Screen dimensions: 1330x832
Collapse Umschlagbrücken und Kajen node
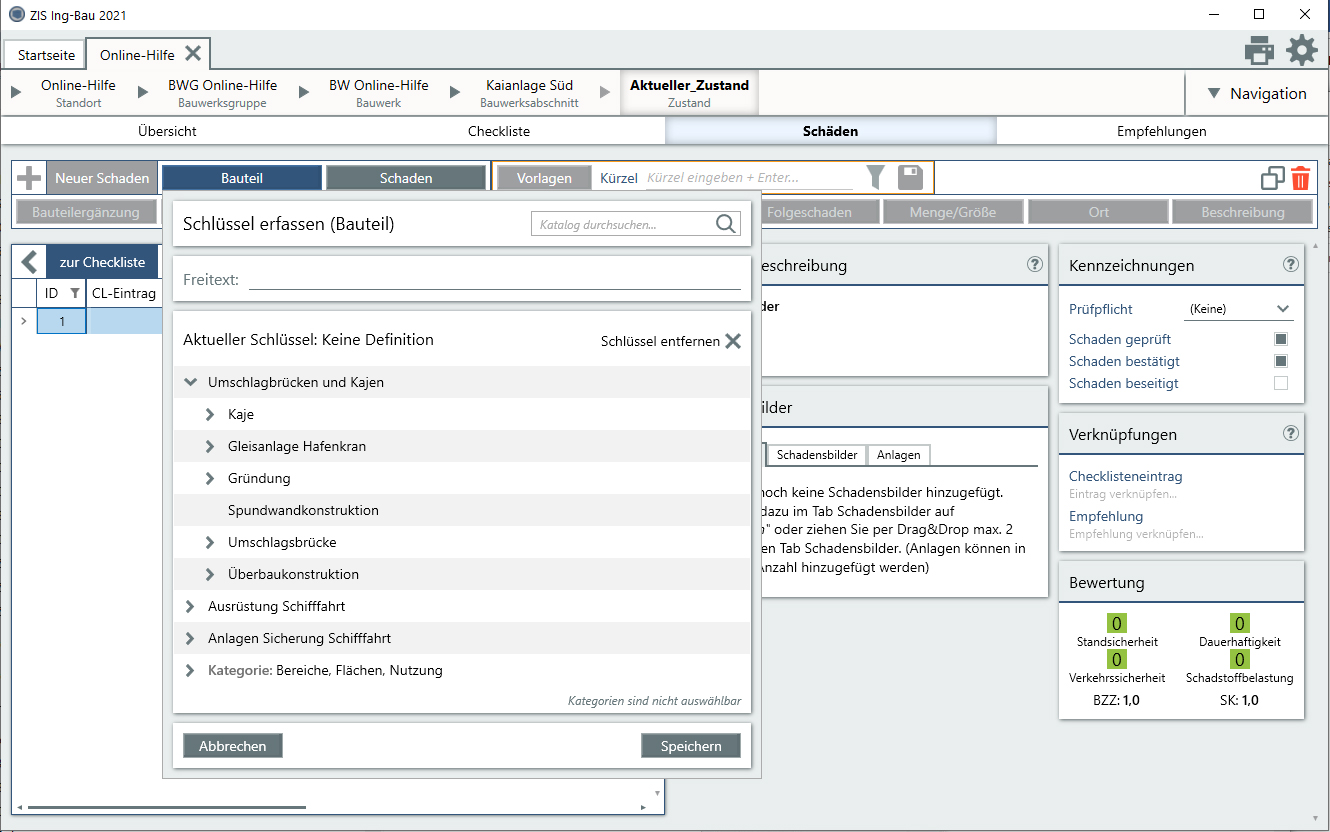click(x=190, y=382)
